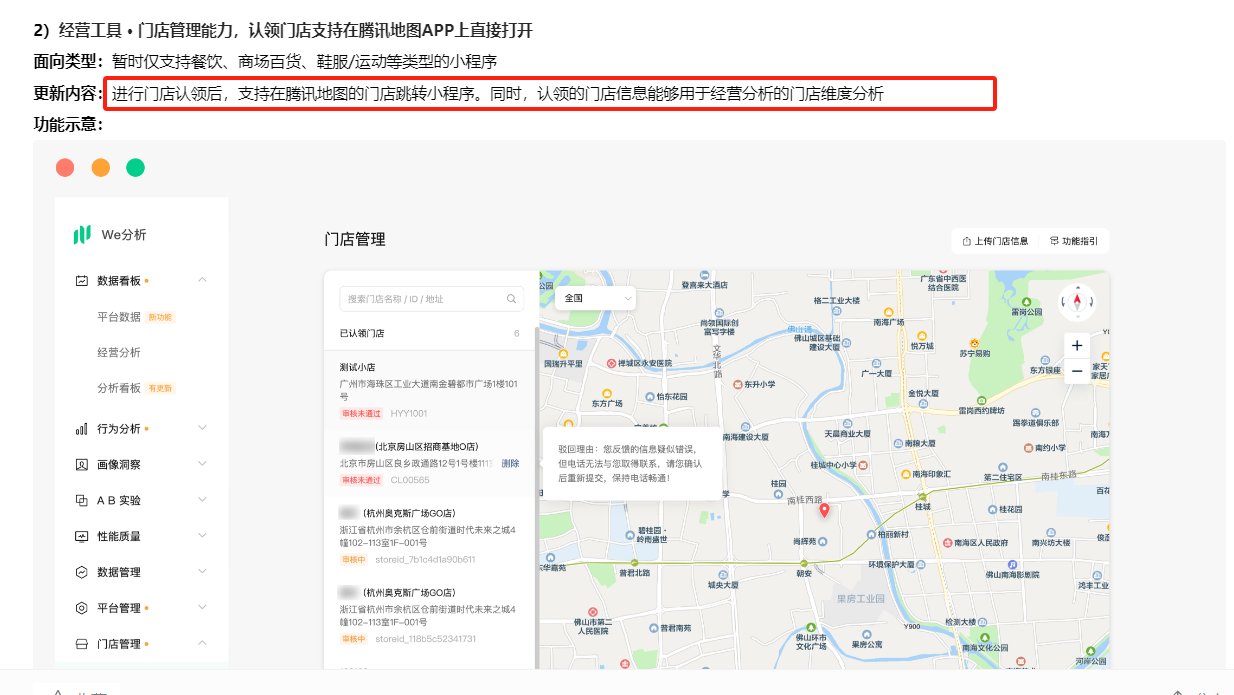Select the 测试小店 store entry

coord(431,391)
